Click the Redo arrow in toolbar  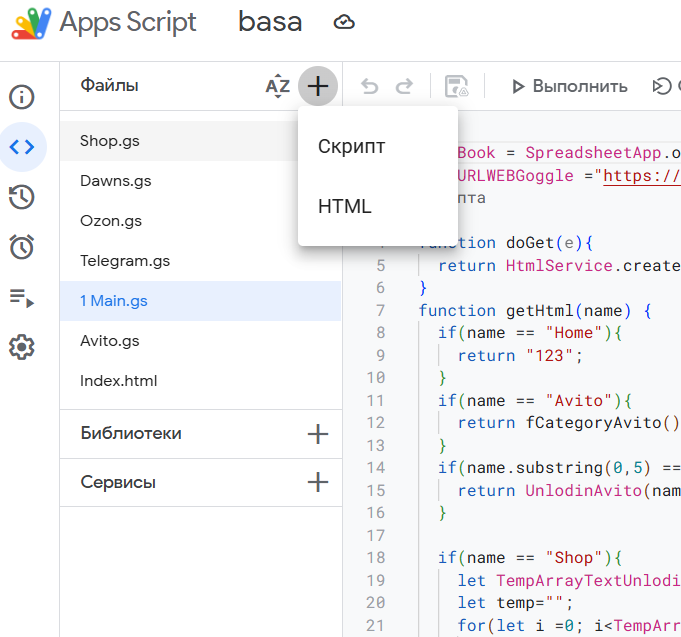point(404,86)
